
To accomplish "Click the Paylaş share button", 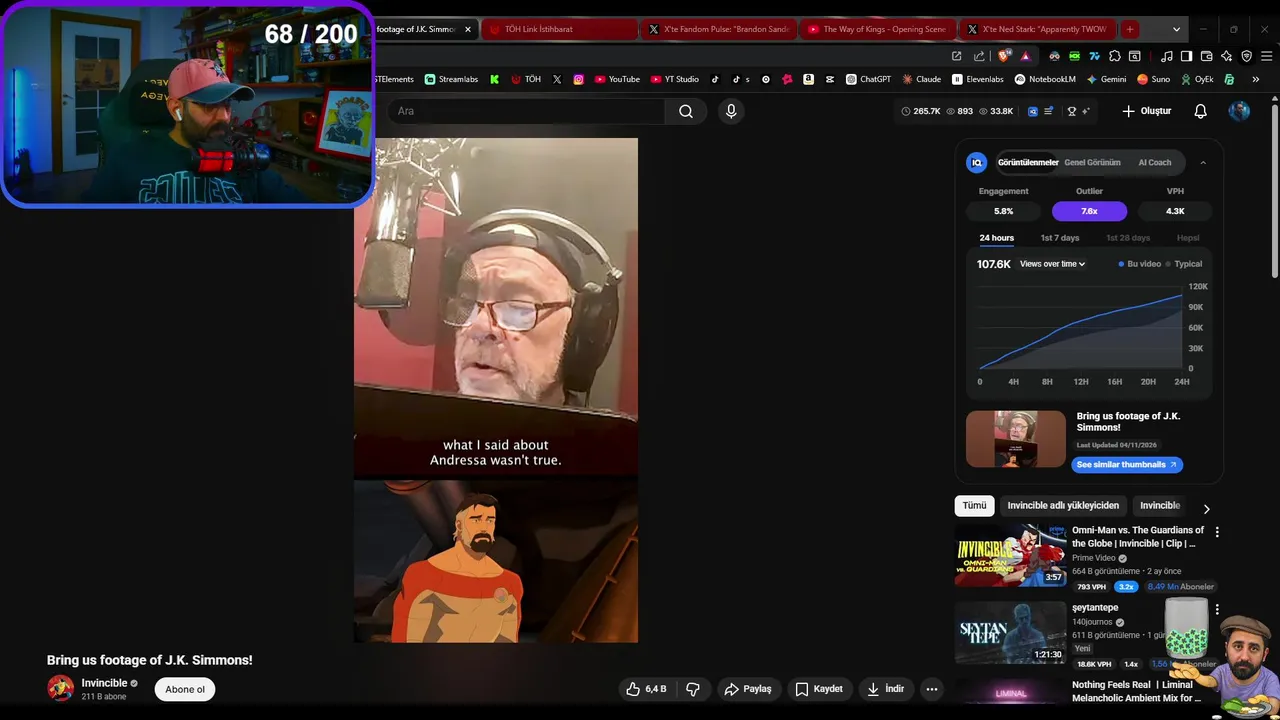I will pos(748,689).
